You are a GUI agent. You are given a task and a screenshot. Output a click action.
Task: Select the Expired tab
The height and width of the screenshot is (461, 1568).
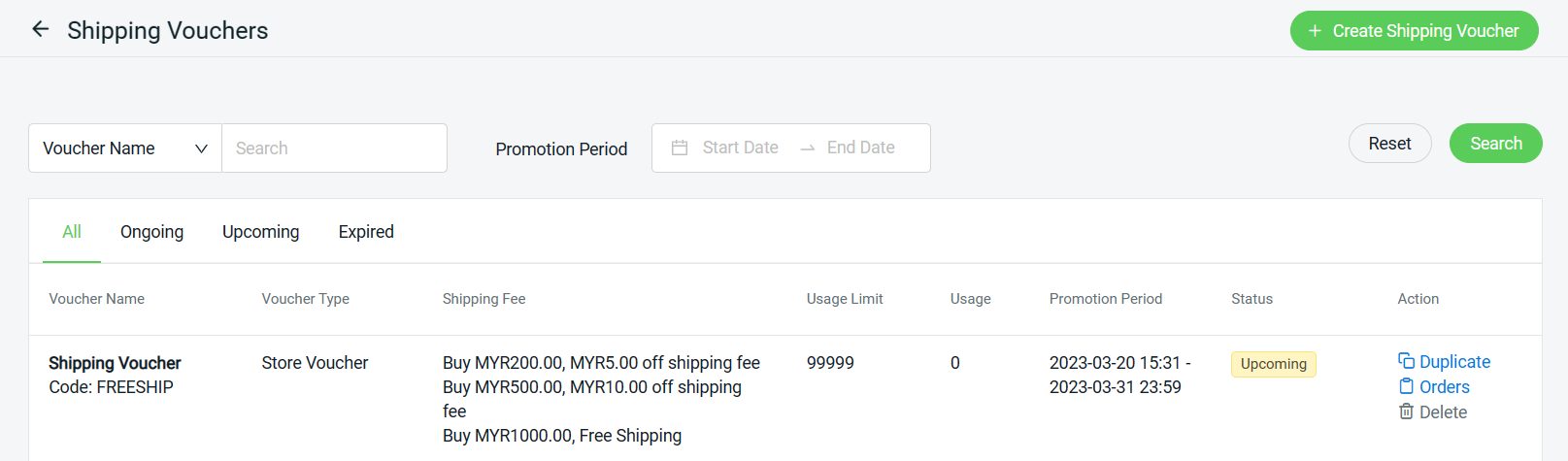(366, 232)
